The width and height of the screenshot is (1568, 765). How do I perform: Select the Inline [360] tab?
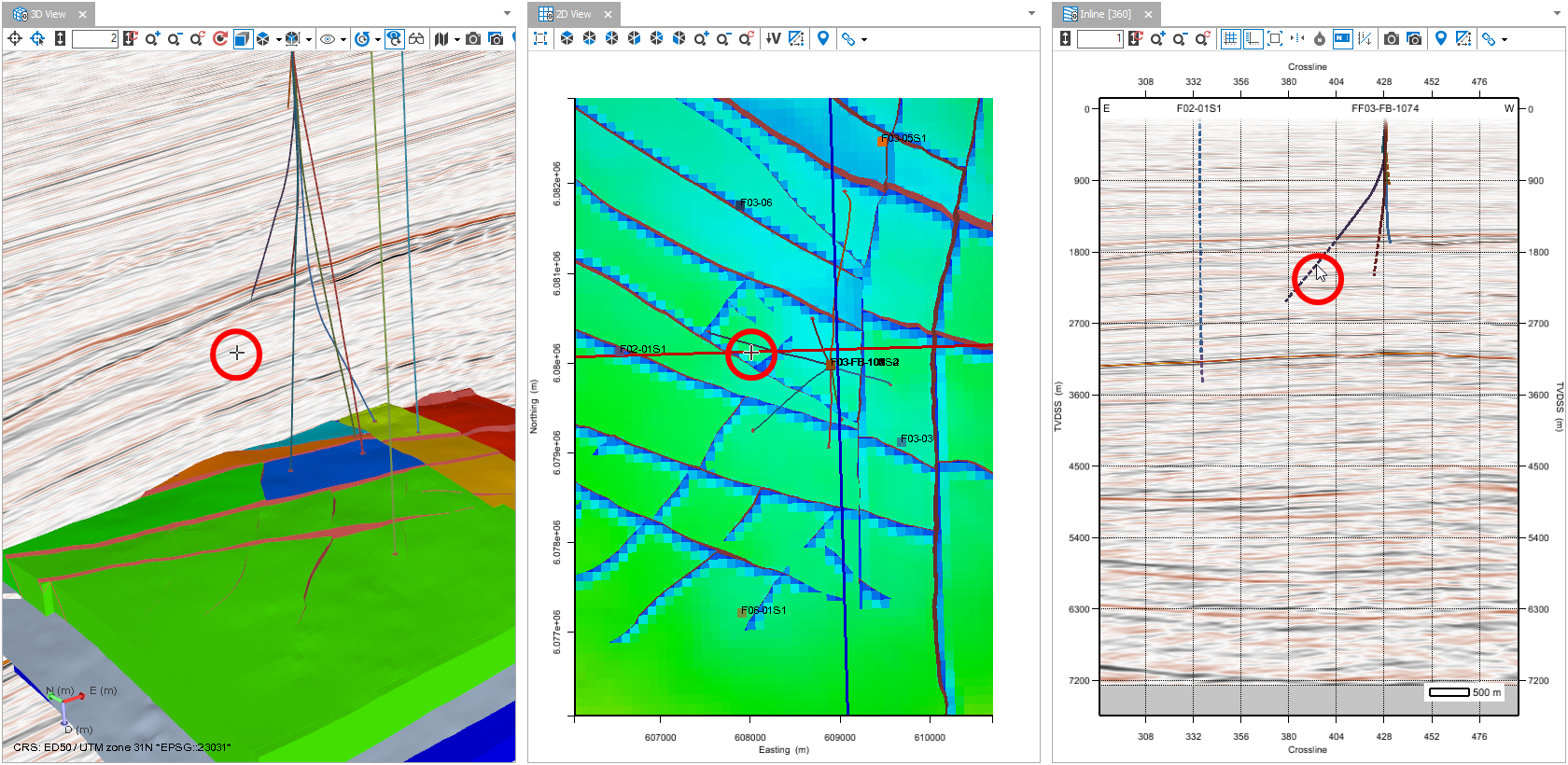(x=1105, y=14)
